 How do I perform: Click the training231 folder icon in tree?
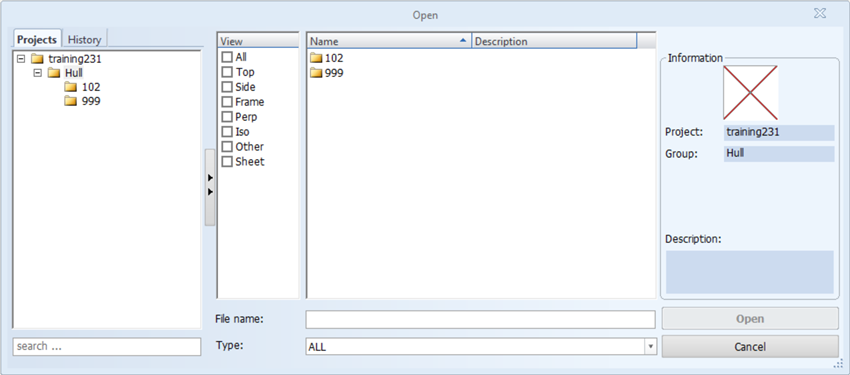pos(37,59)
